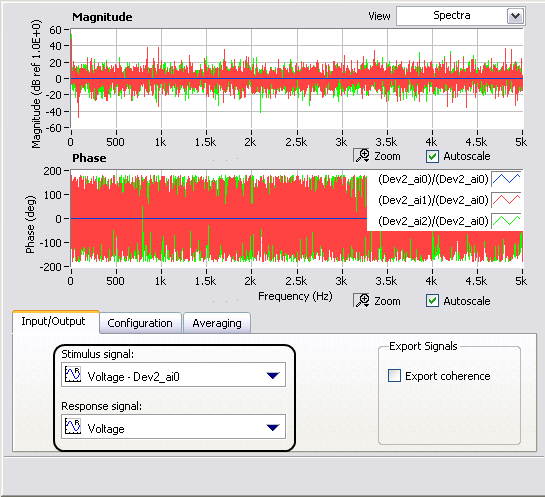The width and height of the screenshot is (545, 497).
Task: Enable the Export coherence checkbox
Action: coord(394,376)
